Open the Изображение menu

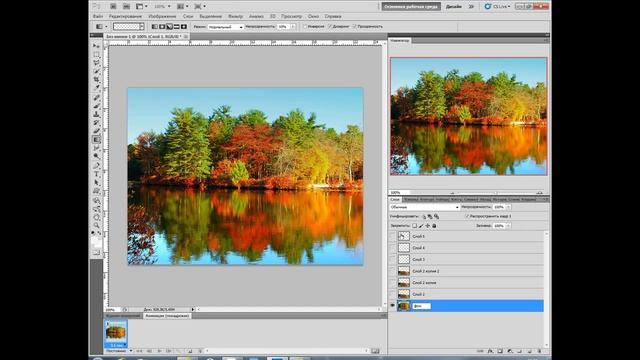(162, 16)
